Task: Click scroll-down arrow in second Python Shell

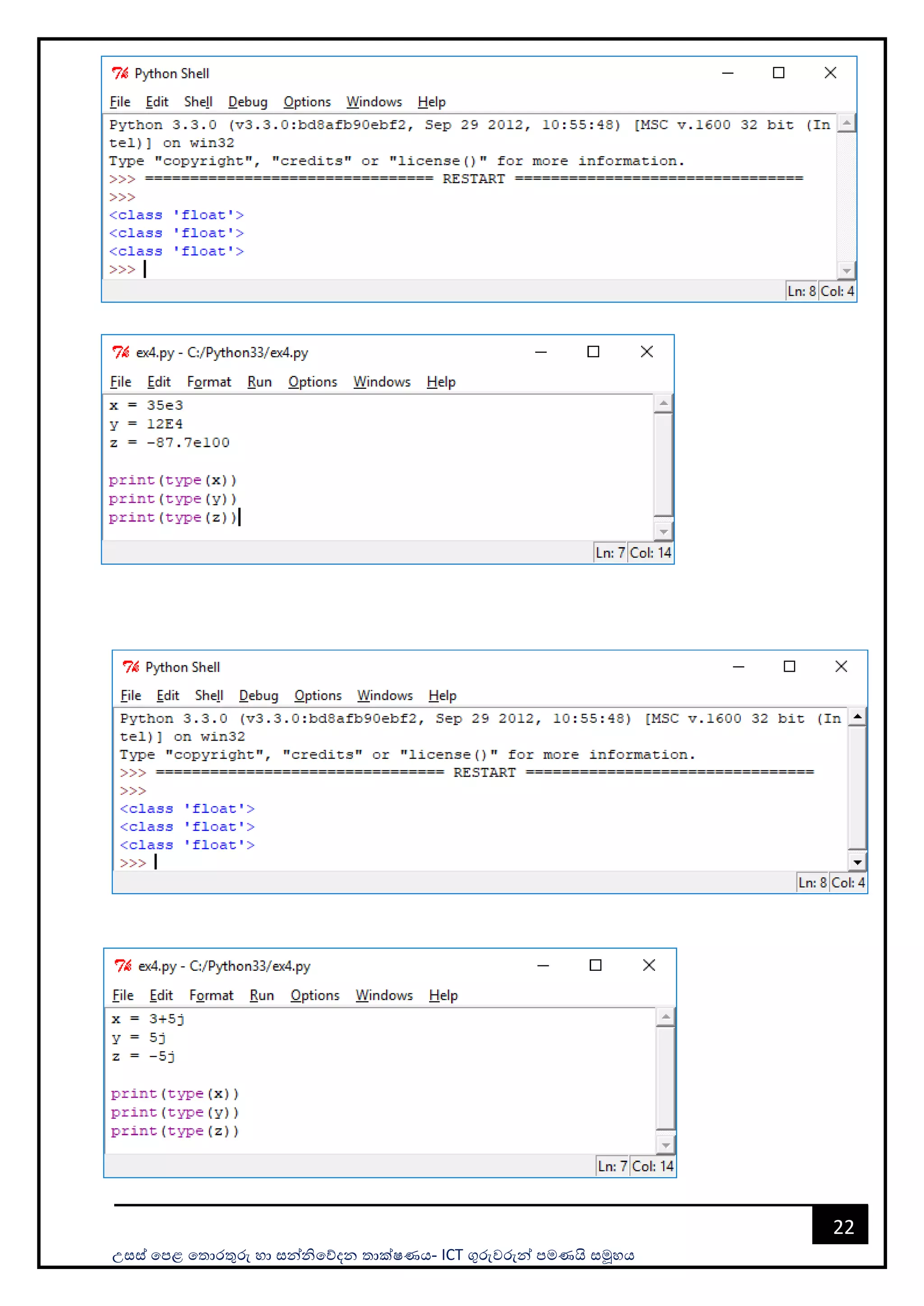Action: point(857,863)
